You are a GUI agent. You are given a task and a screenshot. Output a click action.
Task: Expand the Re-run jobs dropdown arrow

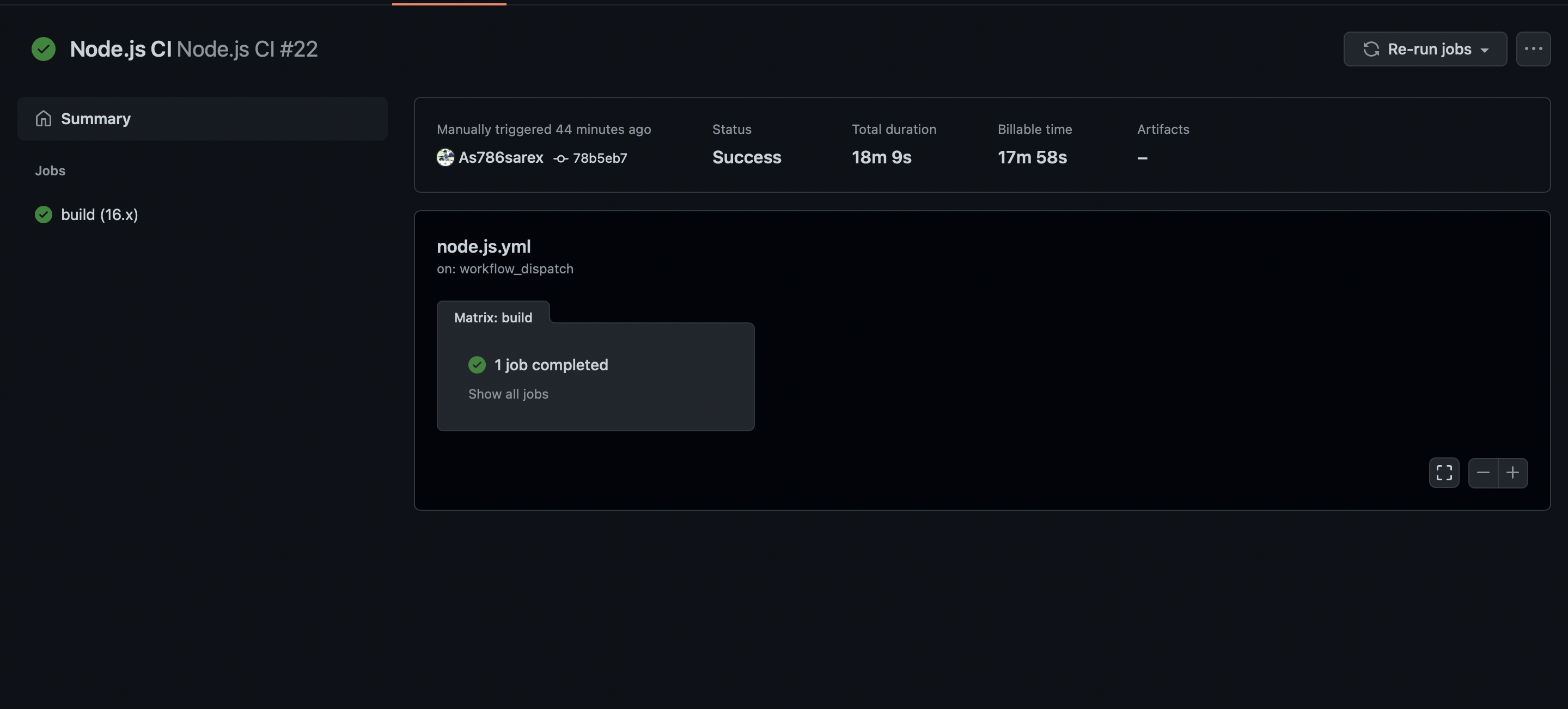pyautogui.click(x=1485, y=50)
